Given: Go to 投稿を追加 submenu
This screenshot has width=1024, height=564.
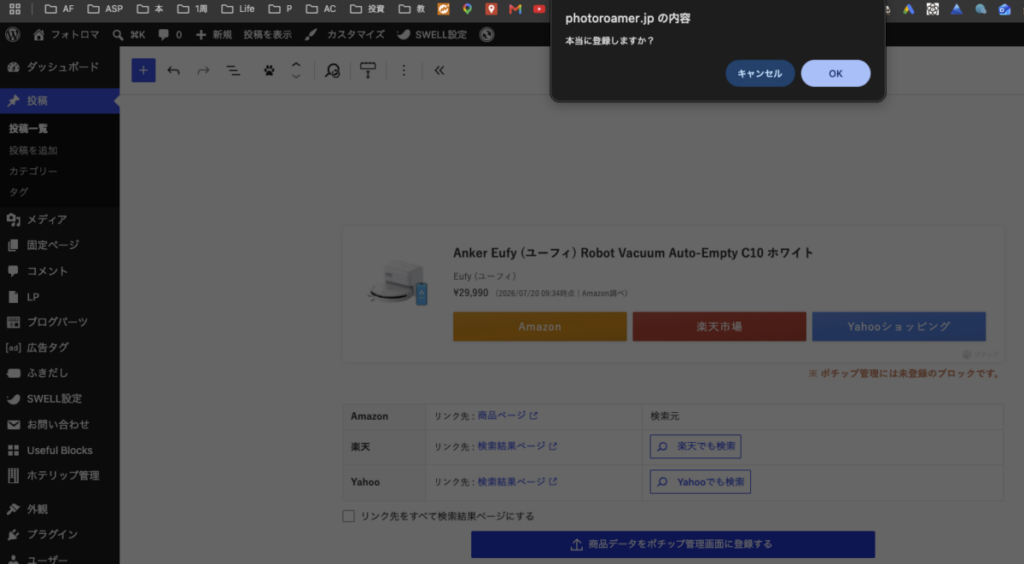Looking at the screenshot, I should [x=33, y=150].
